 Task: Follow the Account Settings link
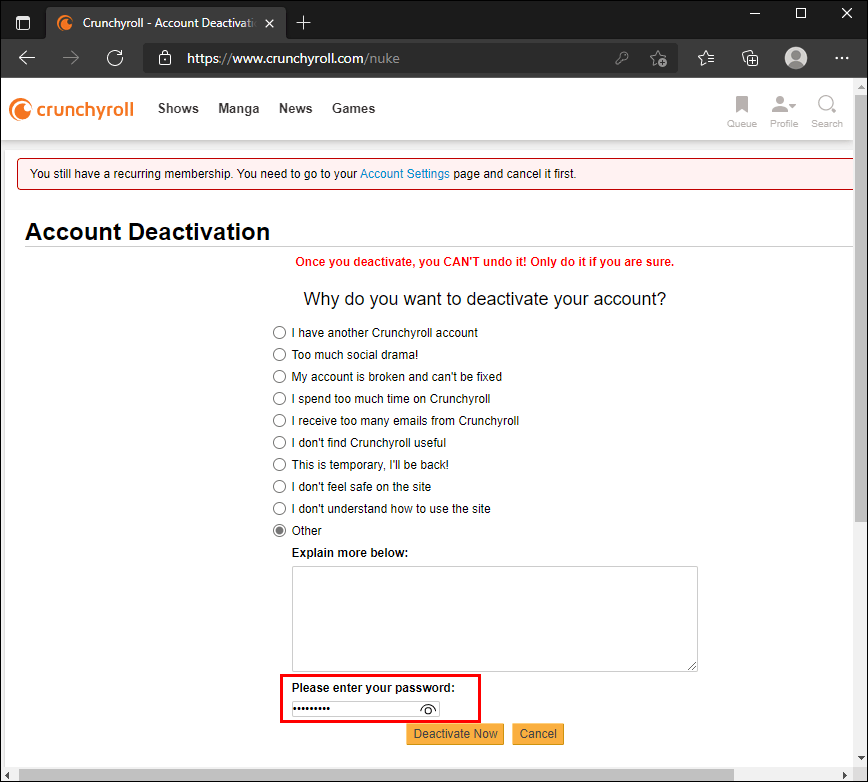405,174
